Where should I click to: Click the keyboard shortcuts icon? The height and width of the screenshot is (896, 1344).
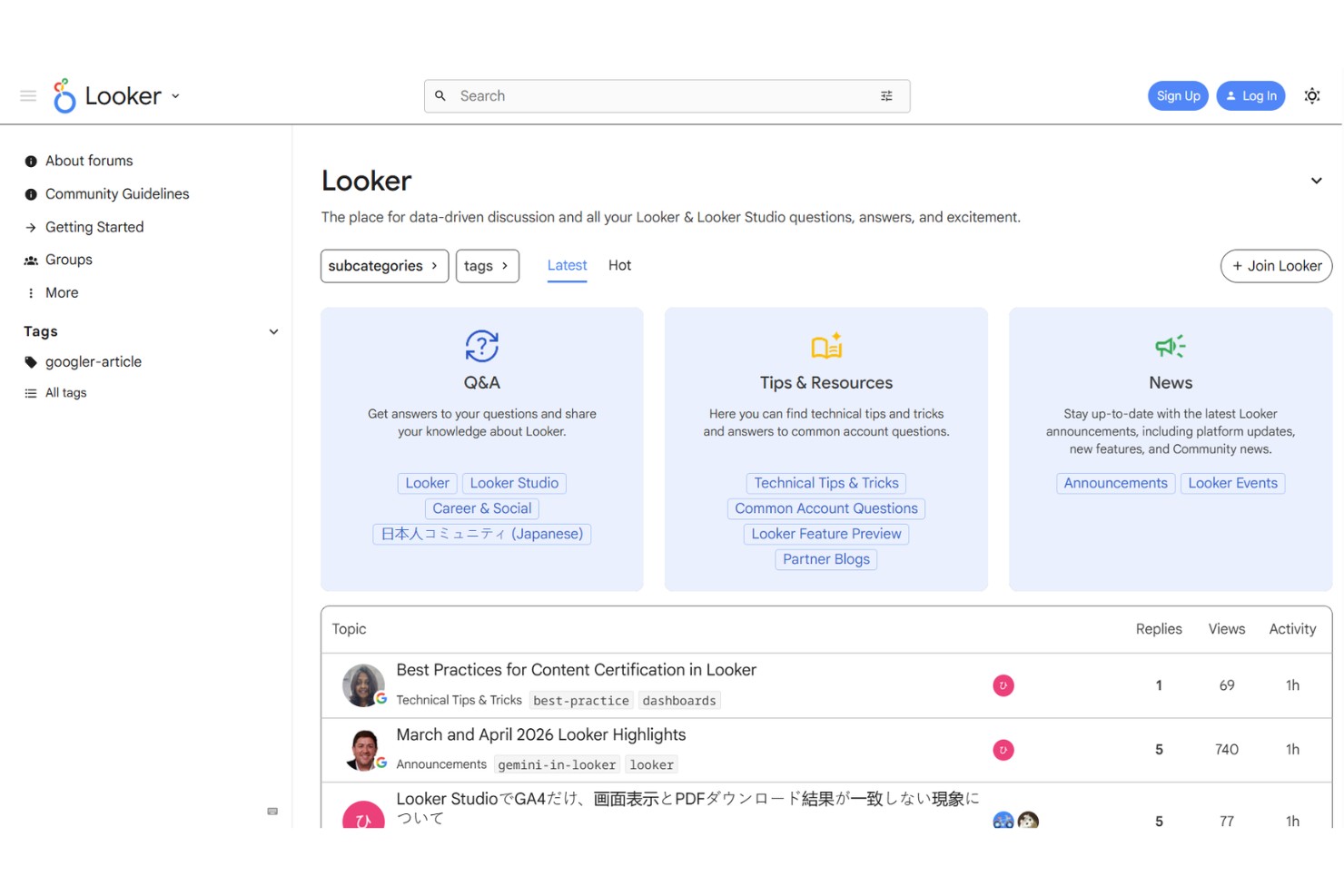click(272, 812)
